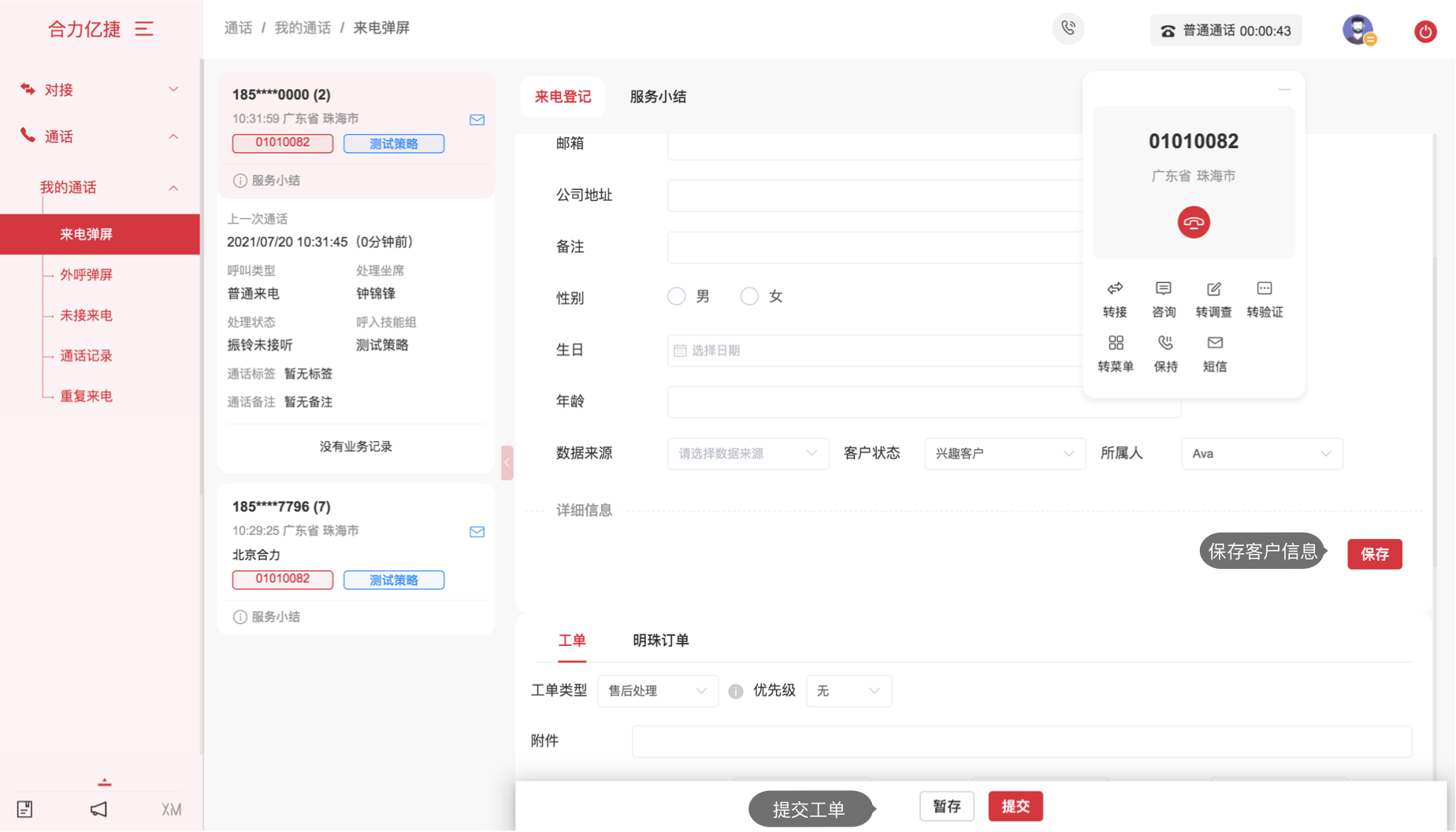
Task: Open the 工单类型 dropdown showing 售后处理
Action: pos(657,691)
